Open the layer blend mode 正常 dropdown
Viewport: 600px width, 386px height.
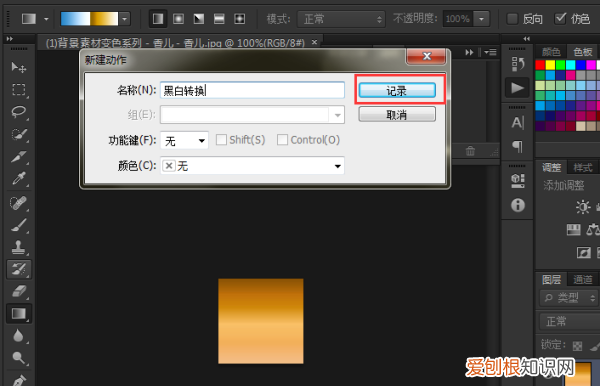tap(569, 321)
